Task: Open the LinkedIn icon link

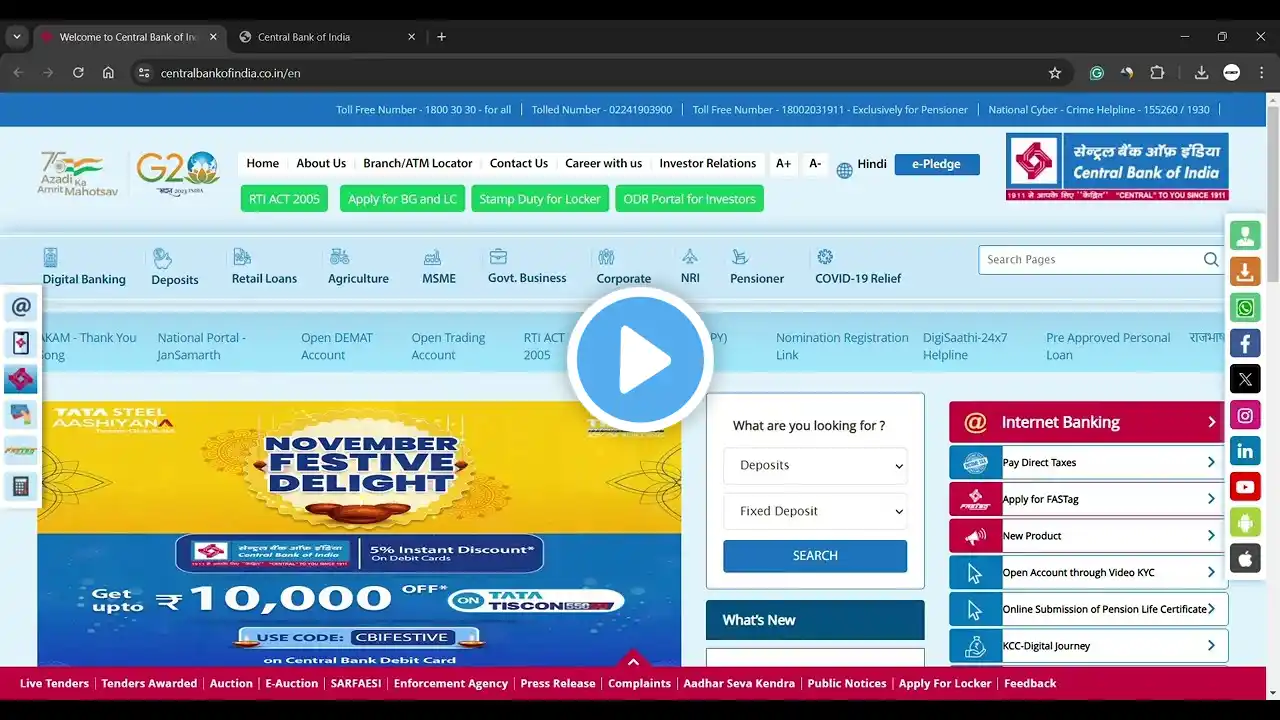Action: coord(1245,451)
